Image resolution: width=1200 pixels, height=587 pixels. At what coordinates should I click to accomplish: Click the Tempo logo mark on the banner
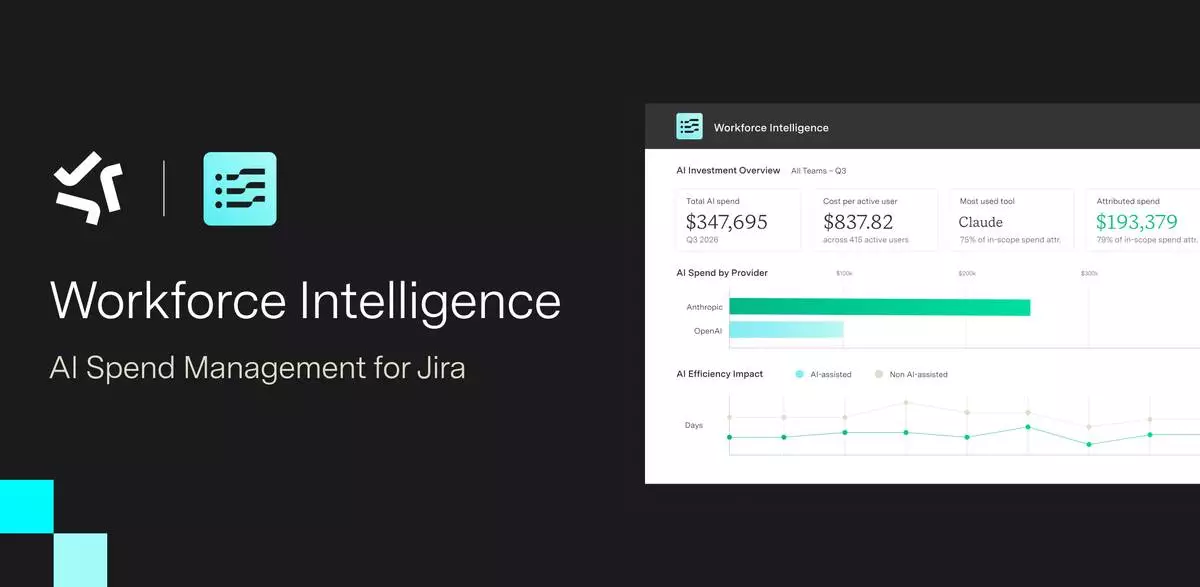[89, 188]
